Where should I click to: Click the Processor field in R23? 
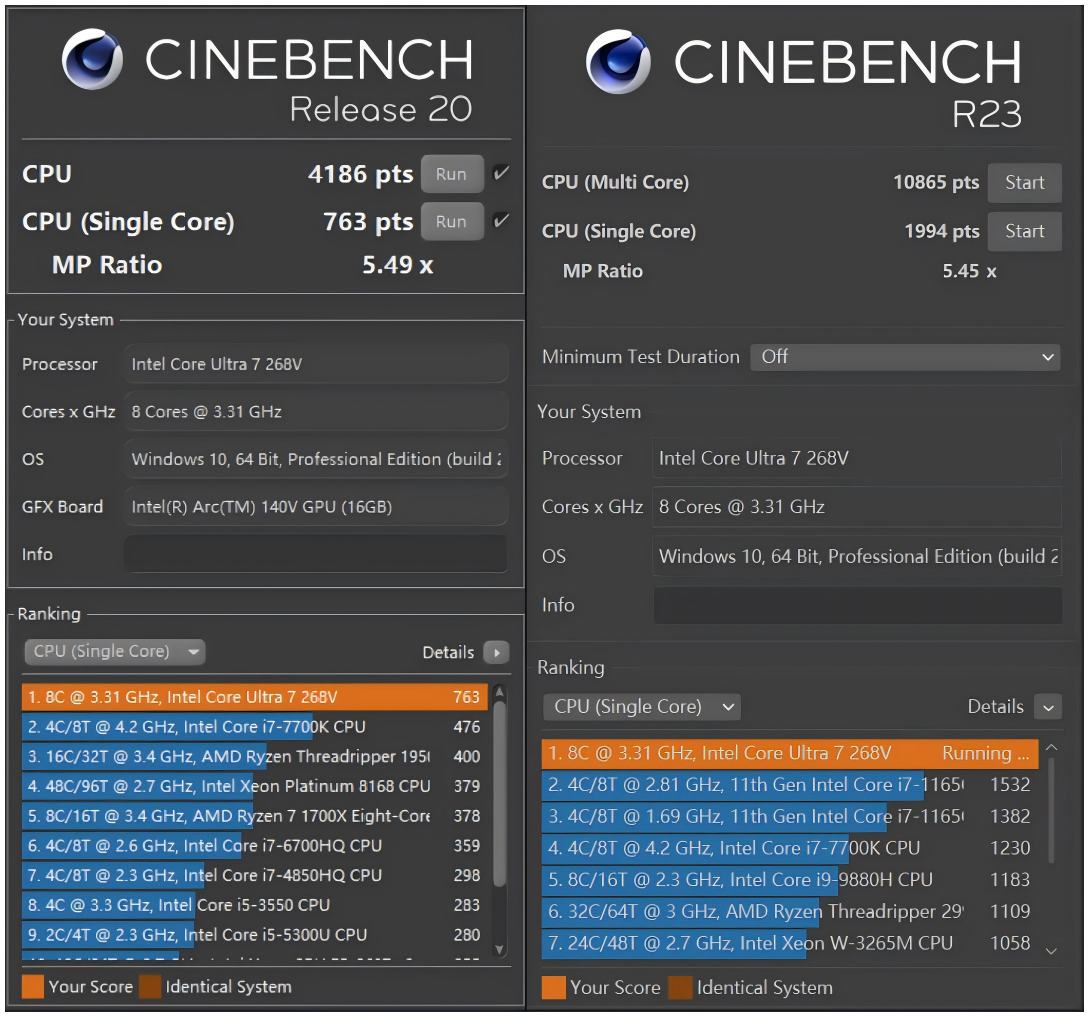tap(856, 458)
